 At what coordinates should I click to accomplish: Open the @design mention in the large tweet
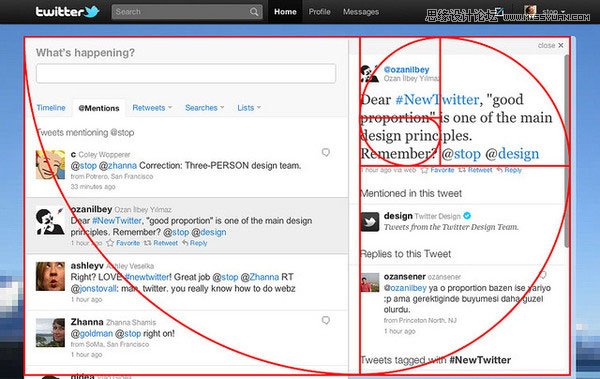(x=512, y=154)
